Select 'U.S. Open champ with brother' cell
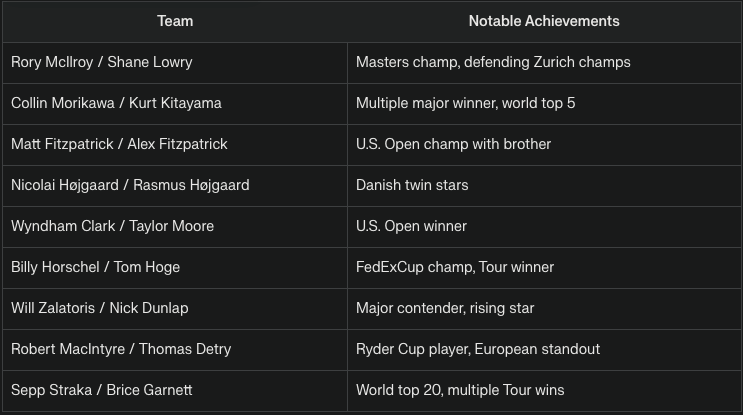 (544, 144)
